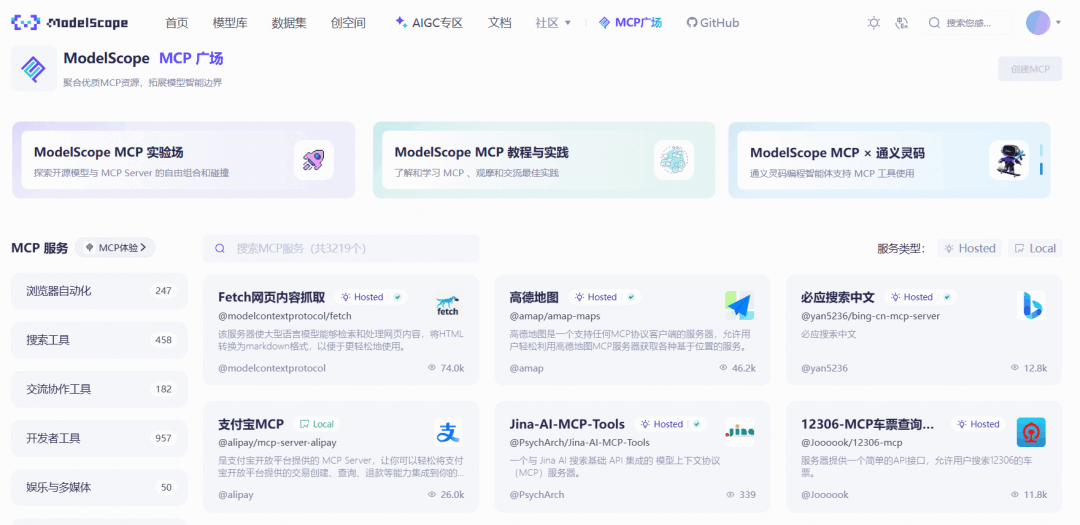Open the Fetch网页内容抓取 service title
The width and height of the screenshot is (1080, 525).
271,297
